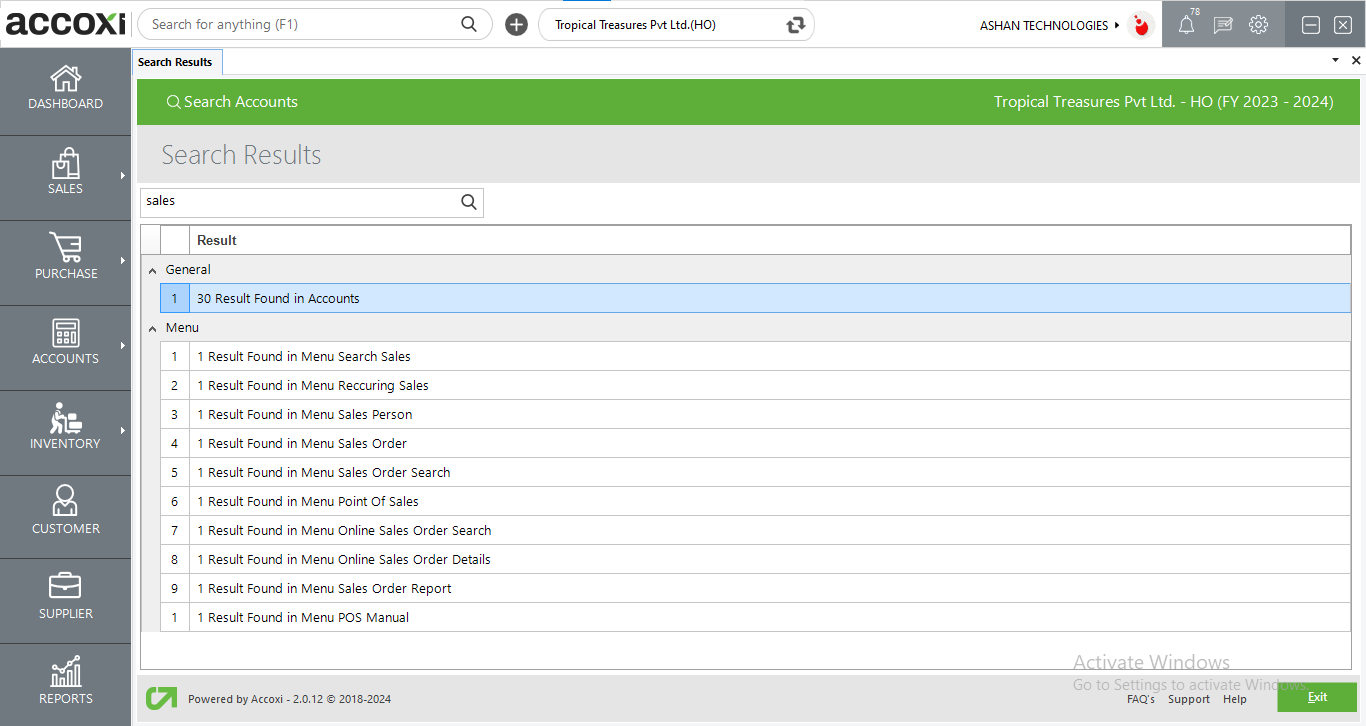
Task: Open the Reports module
Action: [x=65, y=682]
